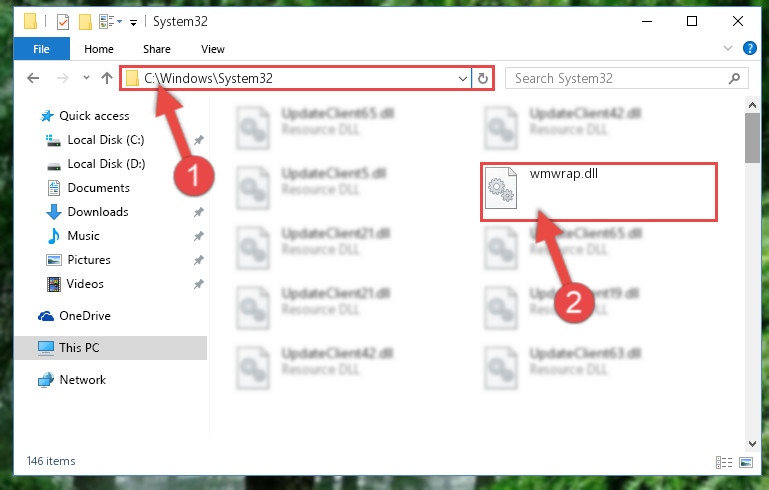Open the File menu
The height and width of the screenshot is (490, 769).
coord(42,49)
